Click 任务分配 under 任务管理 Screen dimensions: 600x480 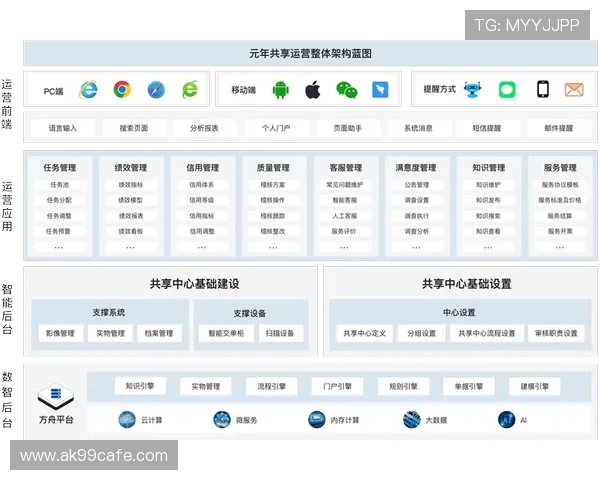click(59, 200)
